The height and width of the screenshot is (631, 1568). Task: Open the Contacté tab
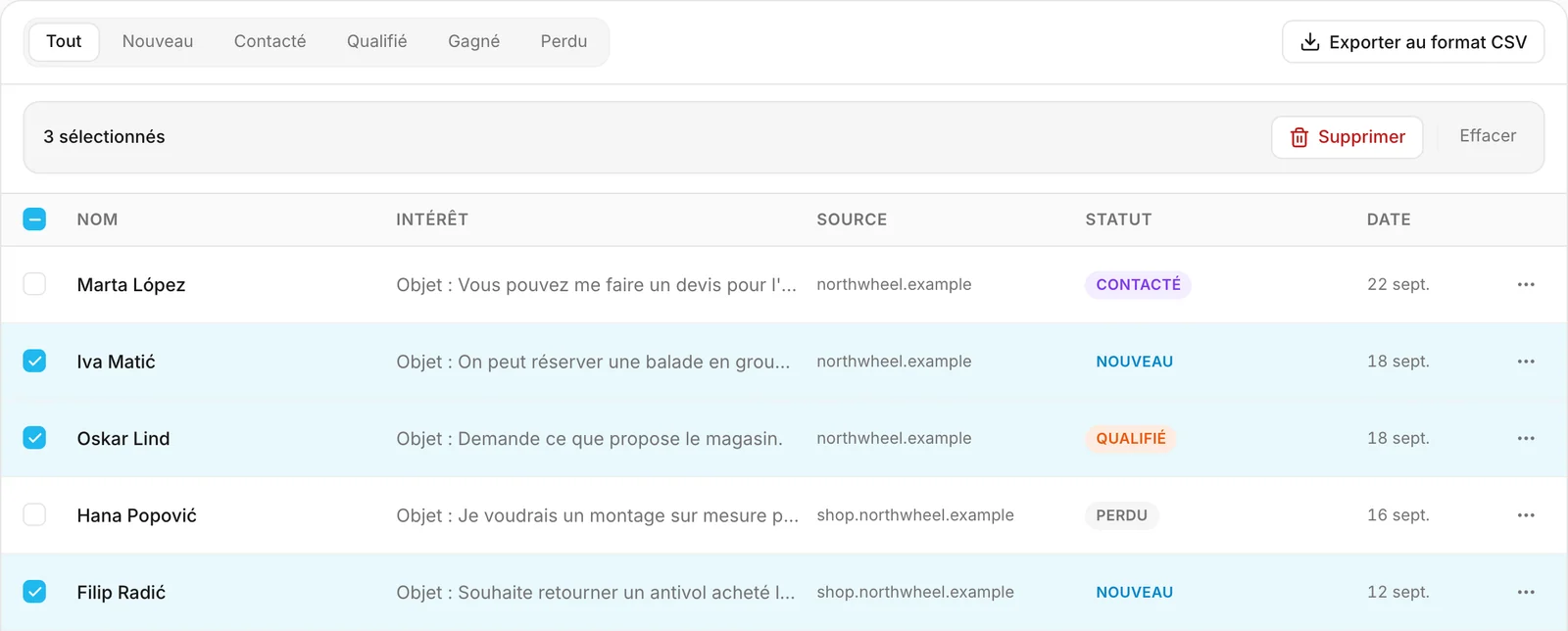tap(270, 41)
